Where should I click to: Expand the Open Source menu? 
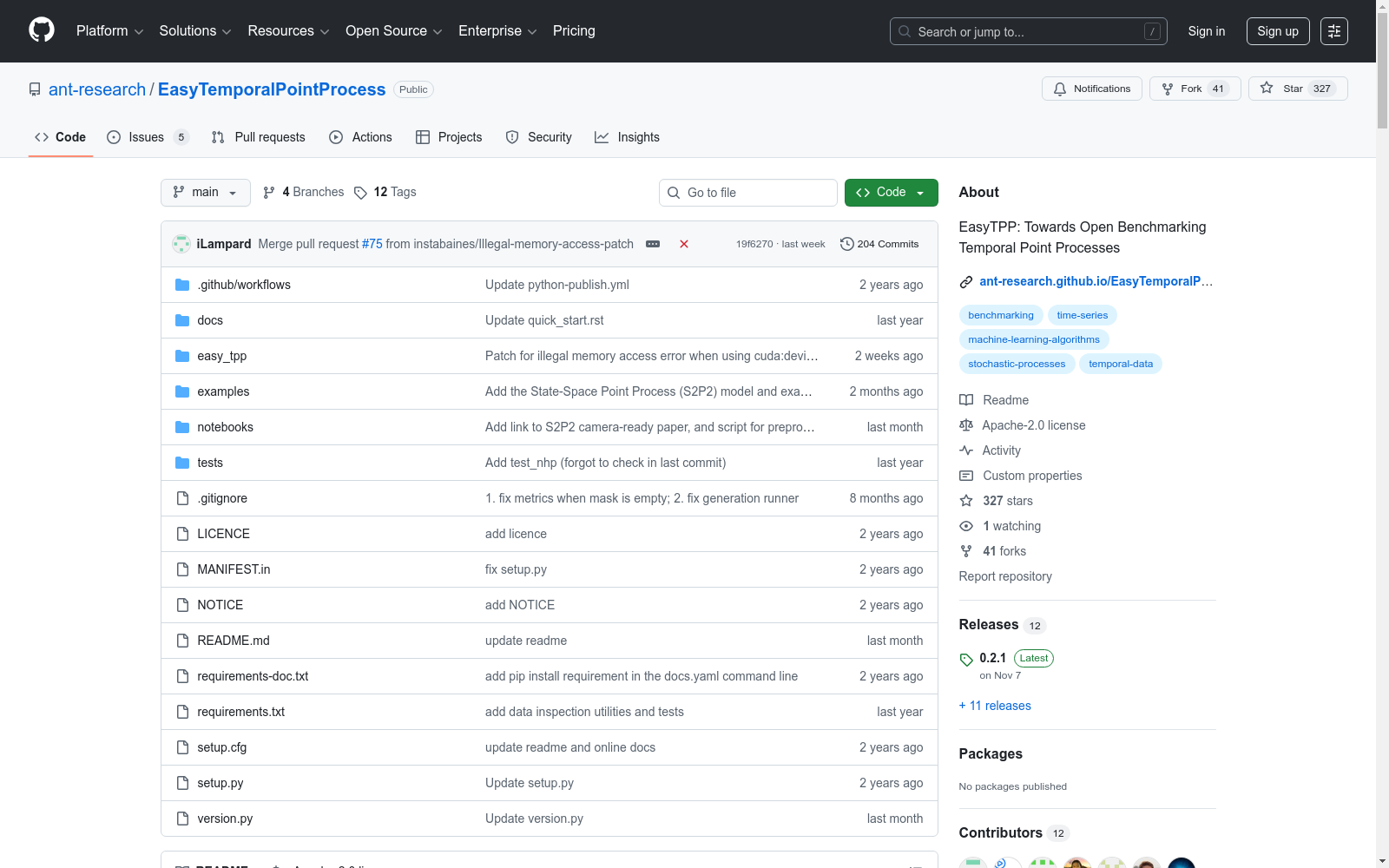(x=394, y=31)
